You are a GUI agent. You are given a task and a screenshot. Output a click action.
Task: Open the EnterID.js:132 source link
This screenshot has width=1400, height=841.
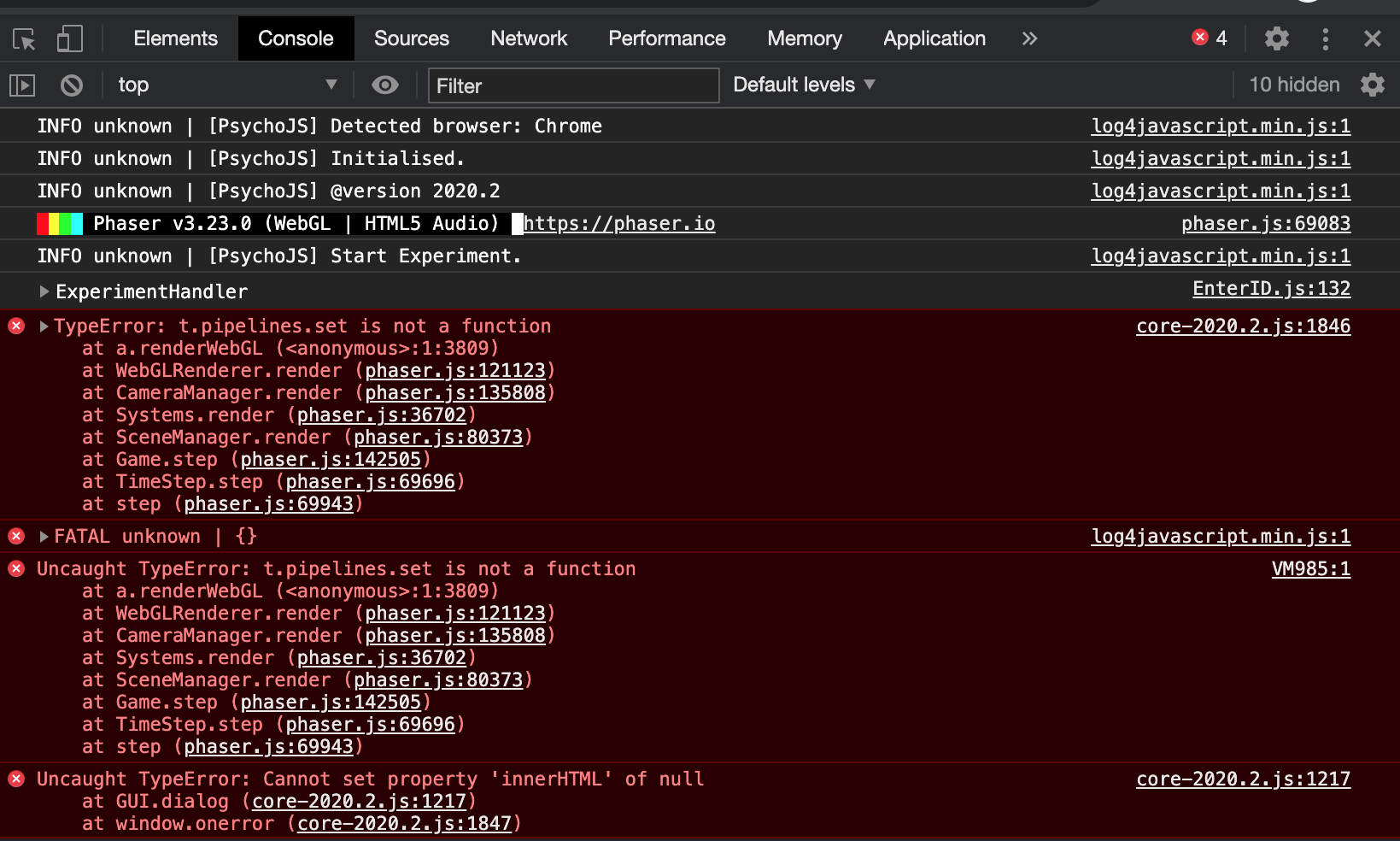[1271, 289]
